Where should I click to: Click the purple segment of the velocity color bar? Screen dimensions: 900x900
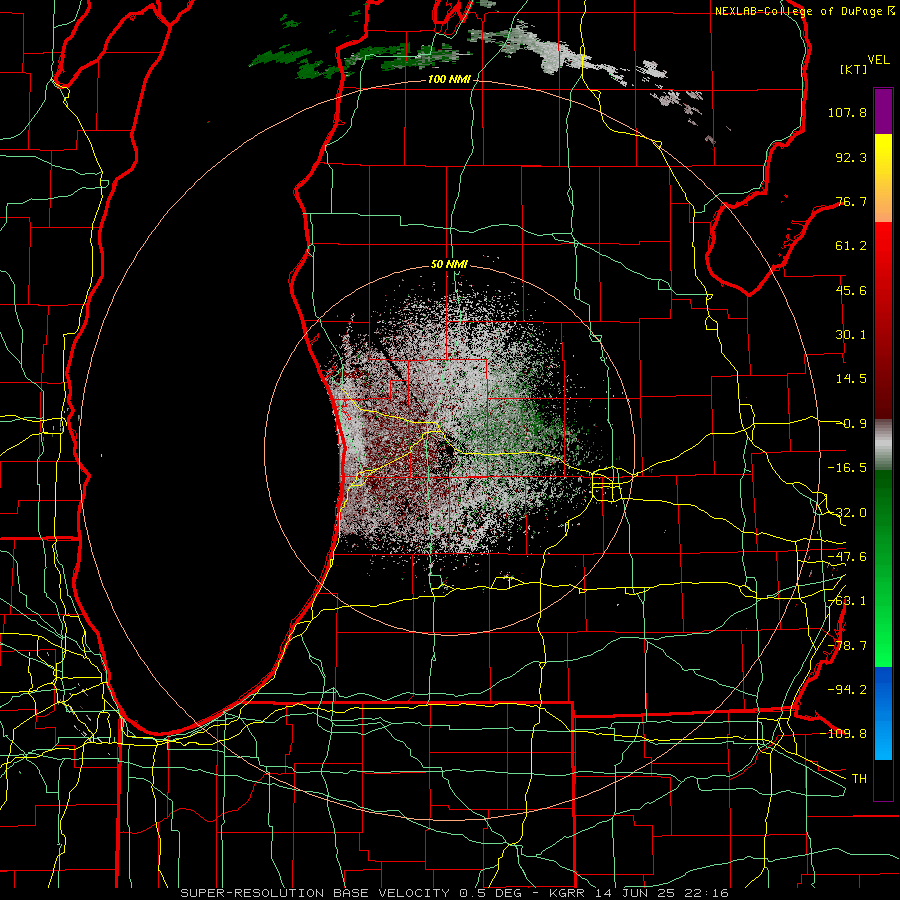click(x=883, y=111)
